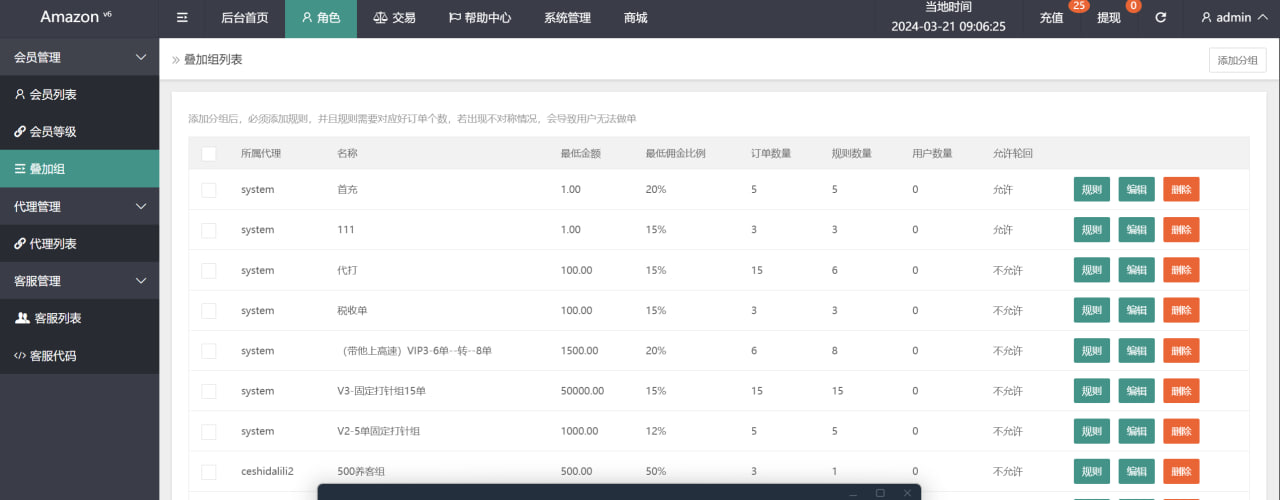
Task: Click 编辑 for the 111 row
Action: 1136,229
